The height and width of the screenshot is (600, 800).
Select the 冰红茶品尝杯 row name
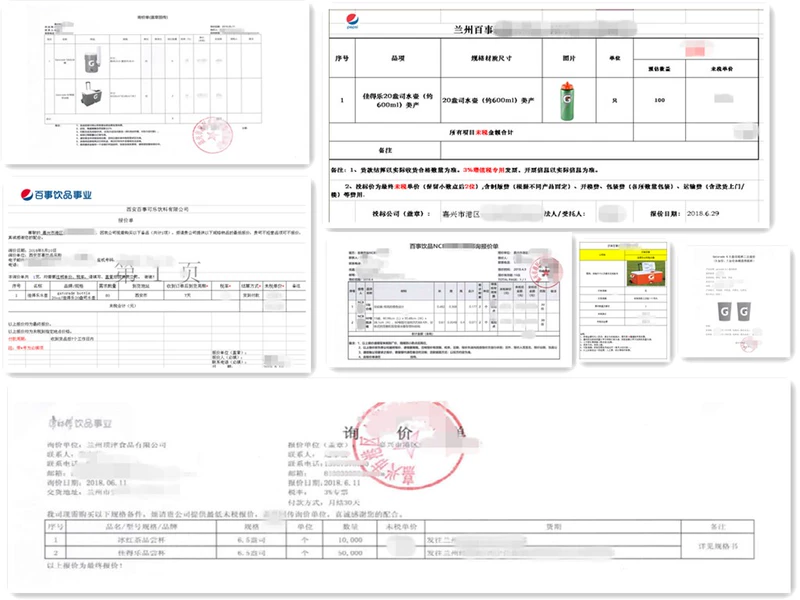click(x=141, y=540)
